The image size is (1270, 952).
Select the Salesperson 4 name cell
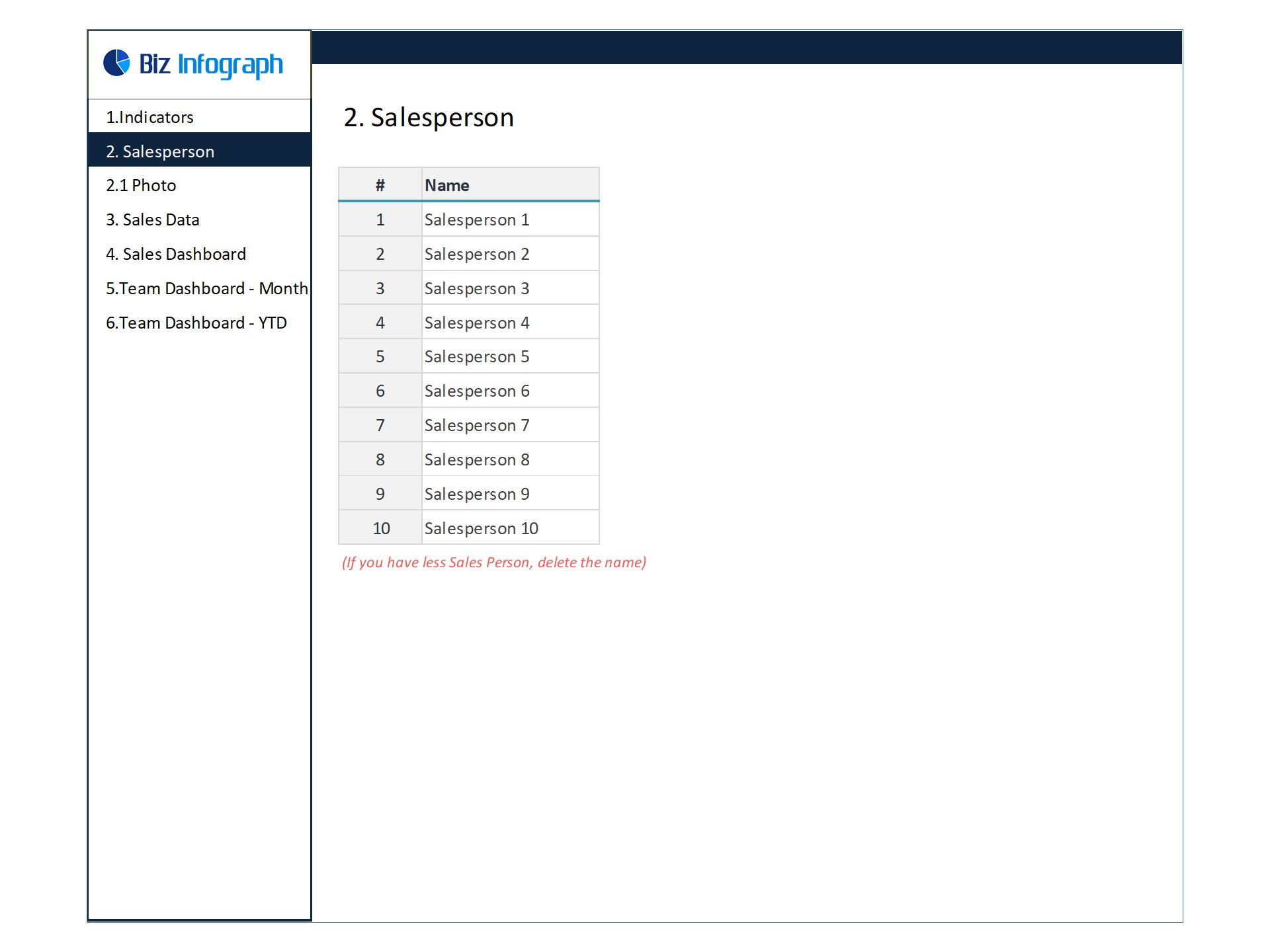pos(511,323)
